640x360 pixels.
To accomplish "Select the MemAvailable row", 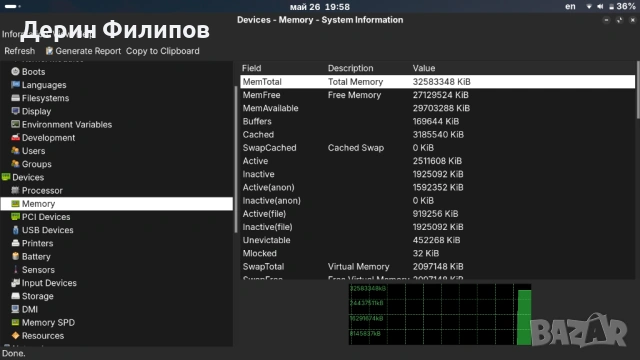I will 438,108.
